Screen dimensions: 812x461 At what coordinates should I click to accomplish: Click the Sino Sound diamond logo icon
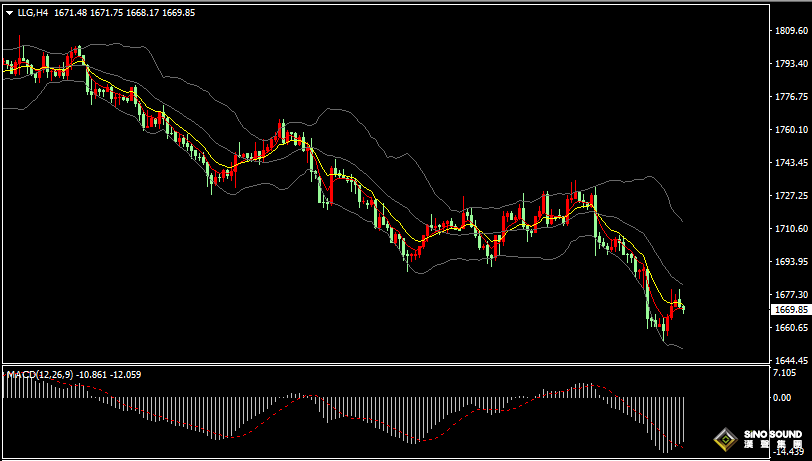[x=726, y=440]
